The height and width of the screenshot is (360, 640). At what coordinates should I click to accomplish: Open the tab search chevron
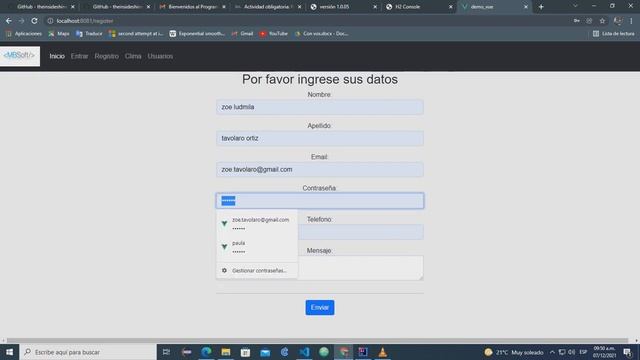[575, 6]
